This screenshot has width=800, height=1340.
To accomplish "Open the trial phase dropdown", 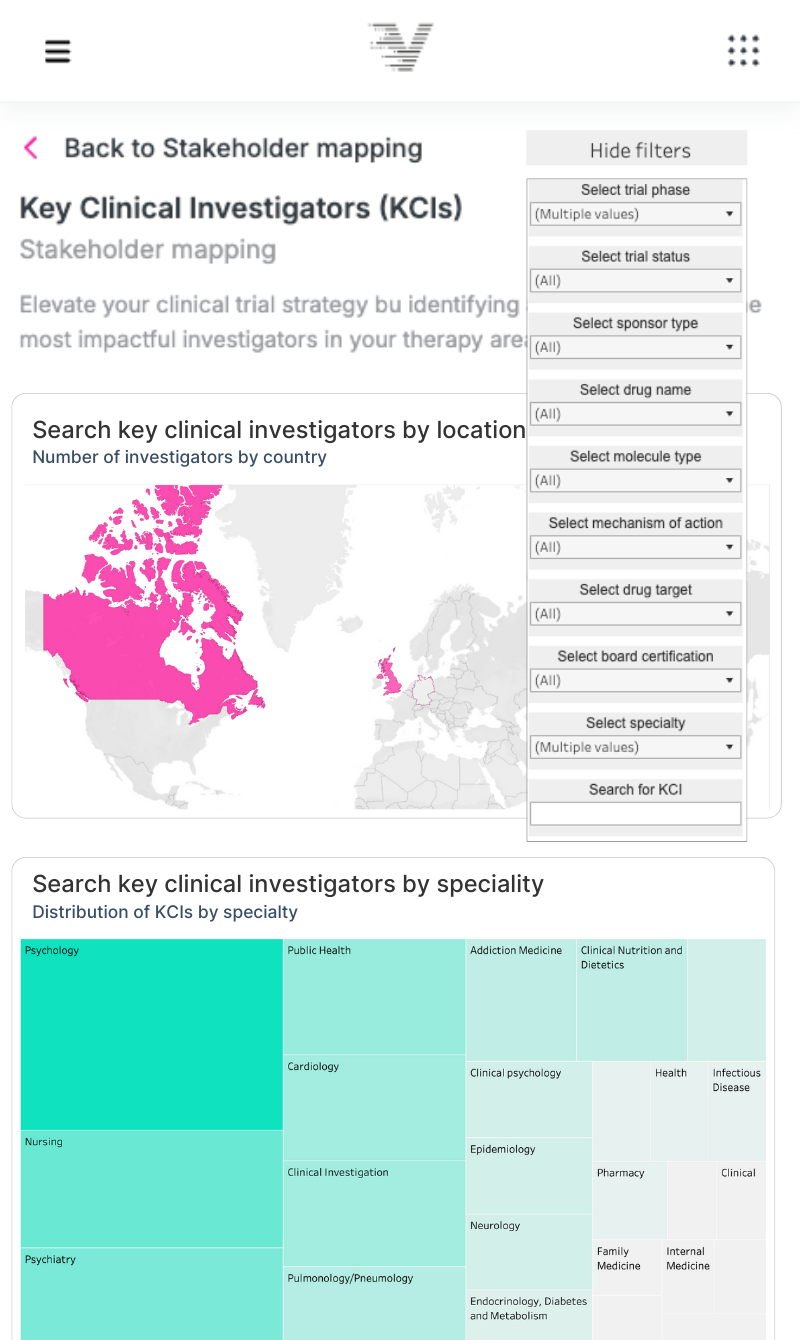I will point(635,214).
